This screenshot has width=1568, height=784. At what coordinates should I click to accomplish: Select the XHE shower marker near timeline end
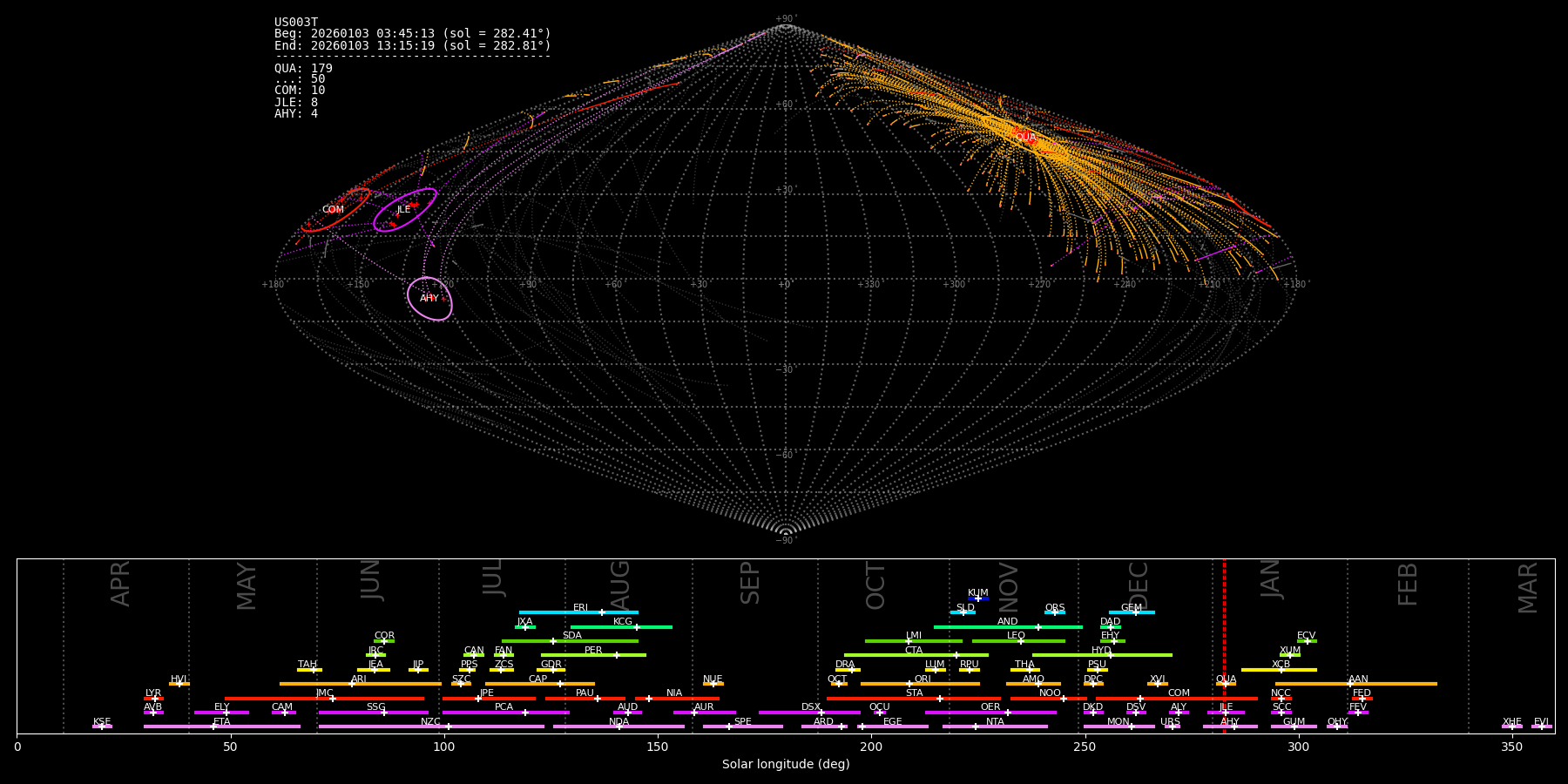(1512, 726)
